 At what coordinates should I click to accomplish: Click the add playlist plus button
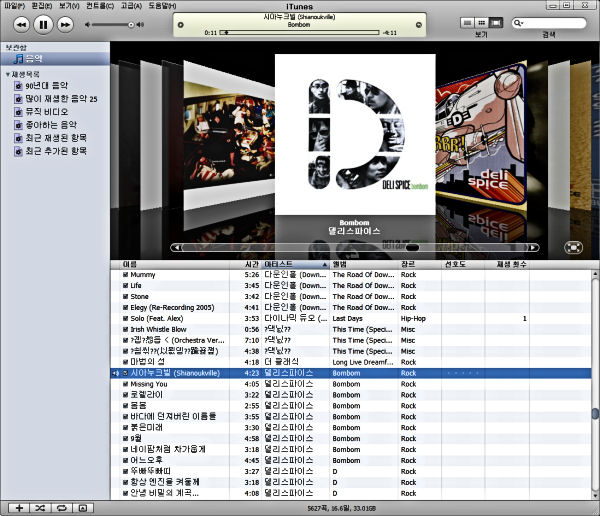19,508
